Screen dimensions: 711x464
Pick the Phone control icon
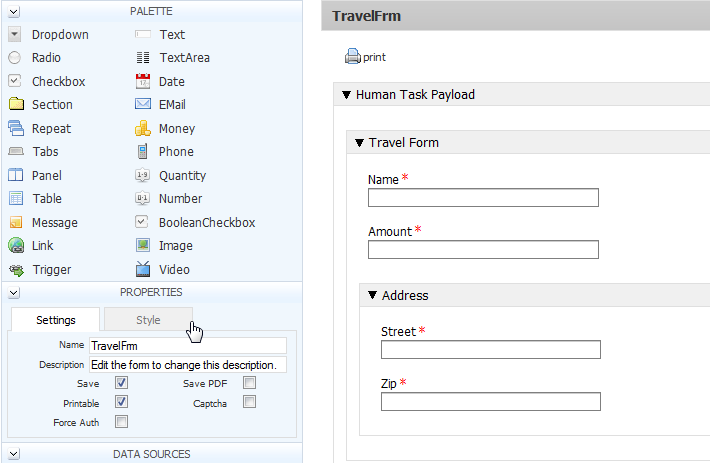coord(143,152)
